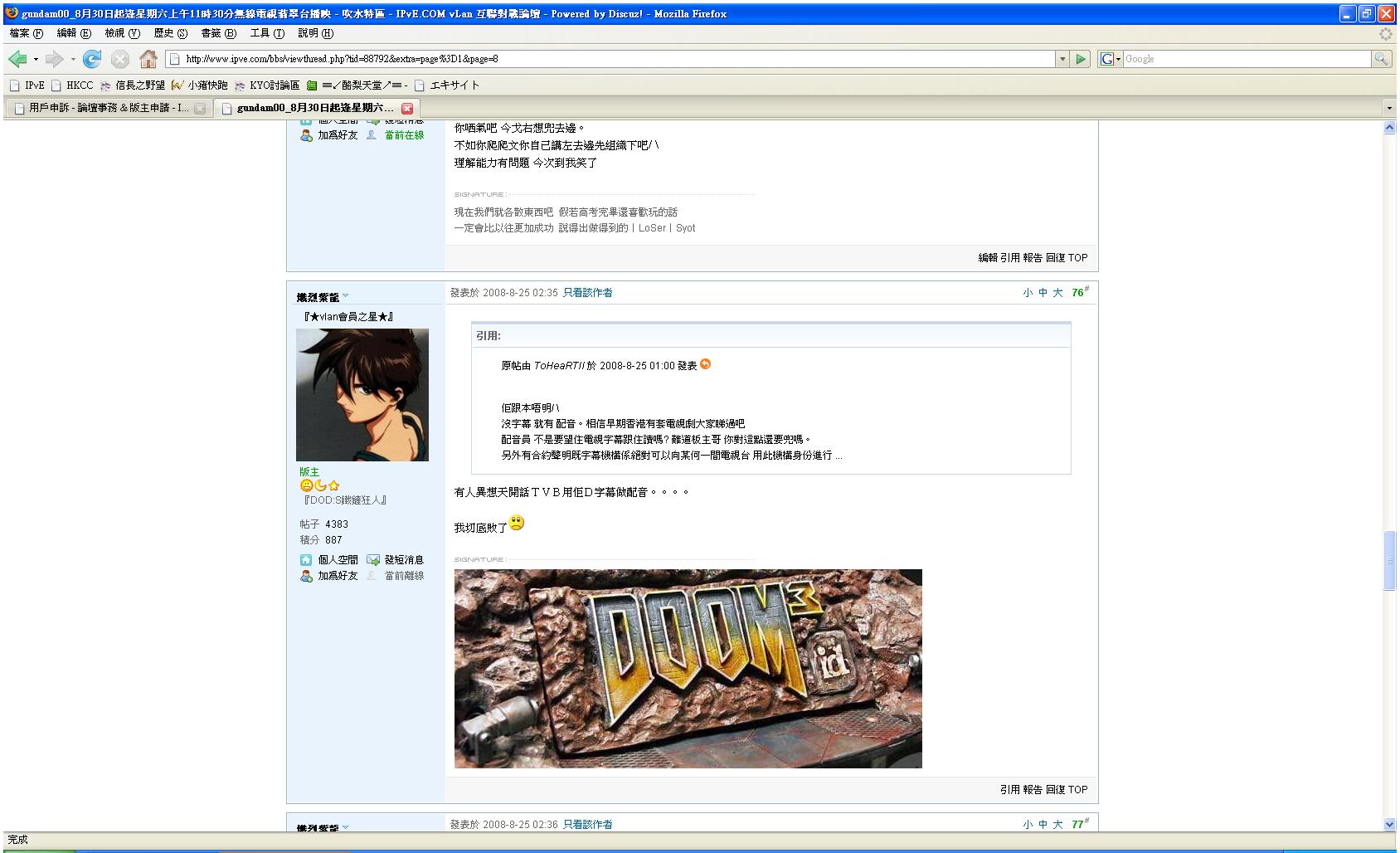The width and height of the screenshot is (1400, 853).
Task: Start search with the magnifier icon
Action: pyautogui.click(x=1381, y=59)
